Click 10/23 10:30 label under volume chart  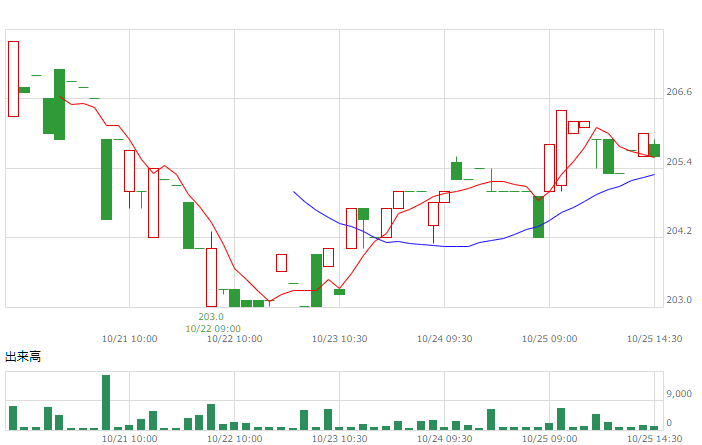[x=340, y=439]
